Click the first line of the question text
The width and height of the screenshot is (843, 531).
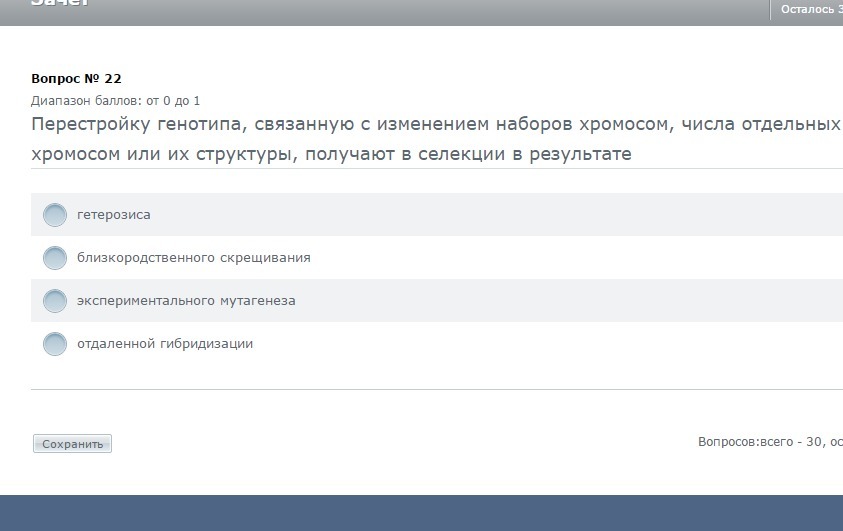pos(435,125)
